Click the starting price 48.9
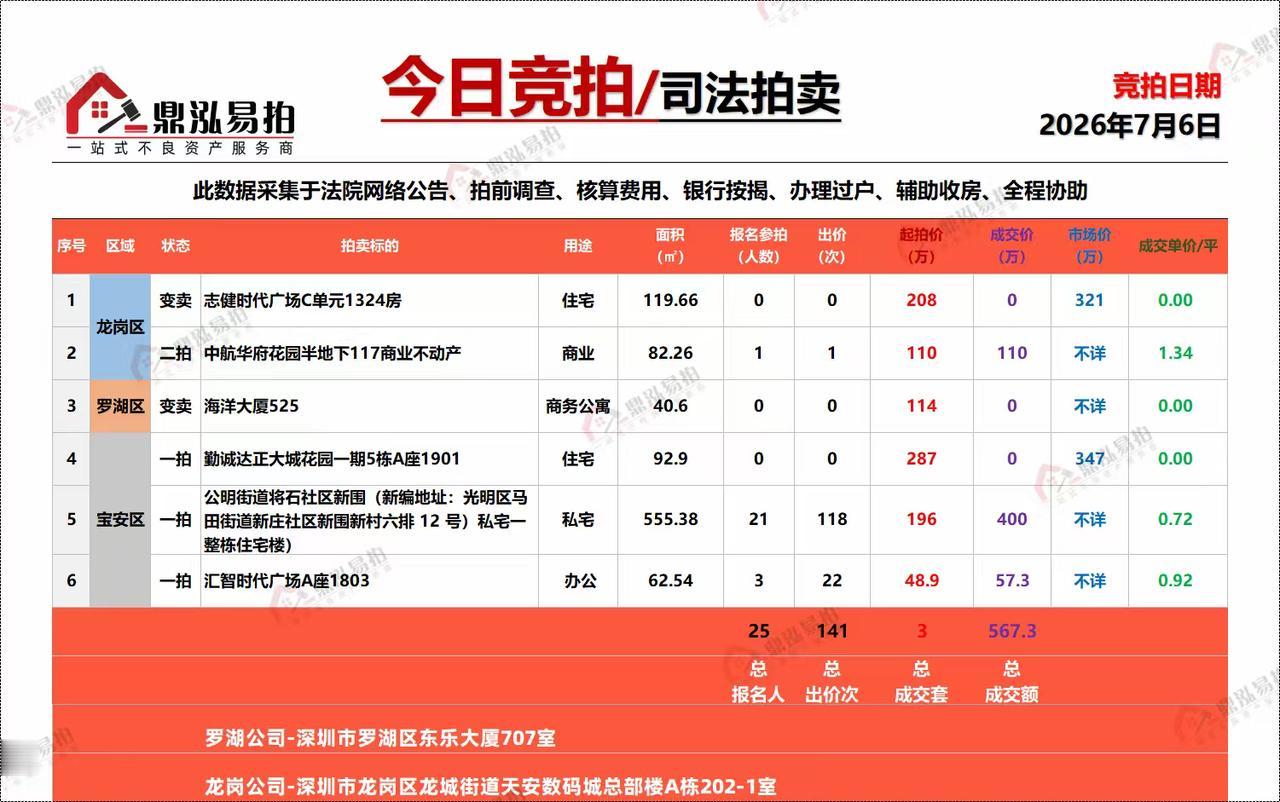Viewport: 1280px width, 802px height. pyautogui.click(x=921, y=581)
